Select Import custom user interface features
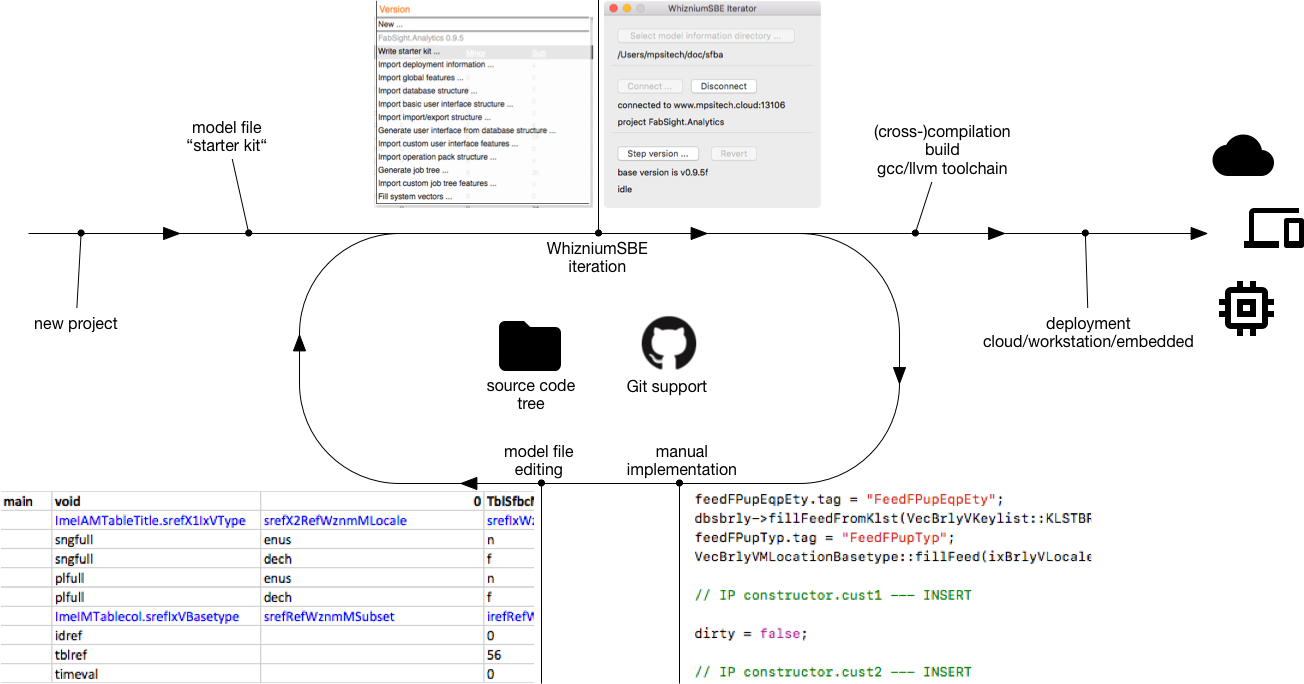Viewport: 1304px width, 684px height. coord(485,143)
